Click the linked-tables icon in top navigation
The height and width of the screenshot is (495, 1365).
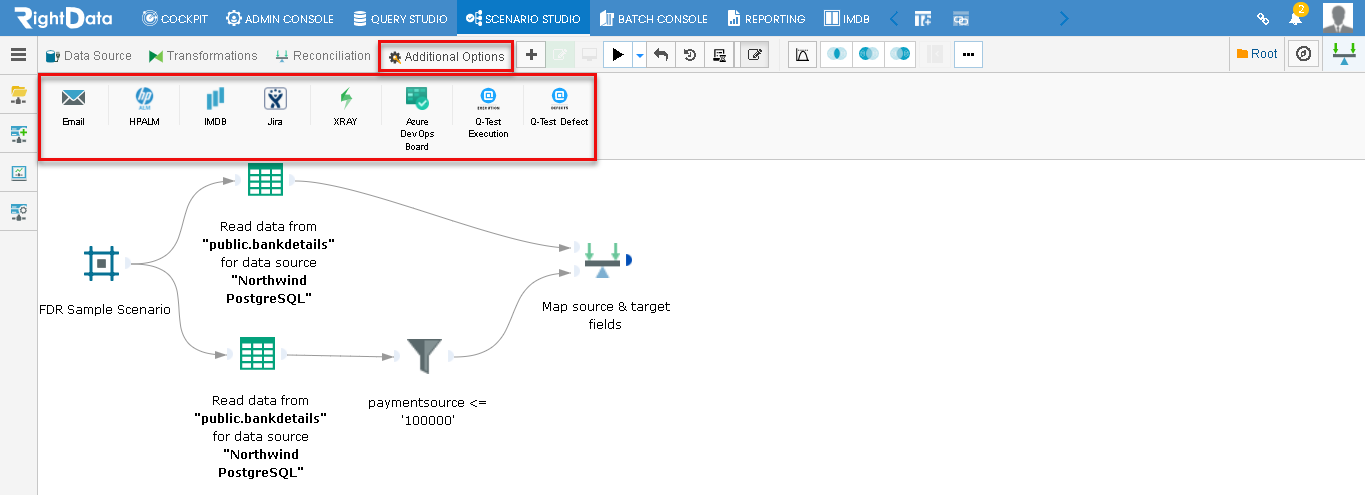point(961,18)
